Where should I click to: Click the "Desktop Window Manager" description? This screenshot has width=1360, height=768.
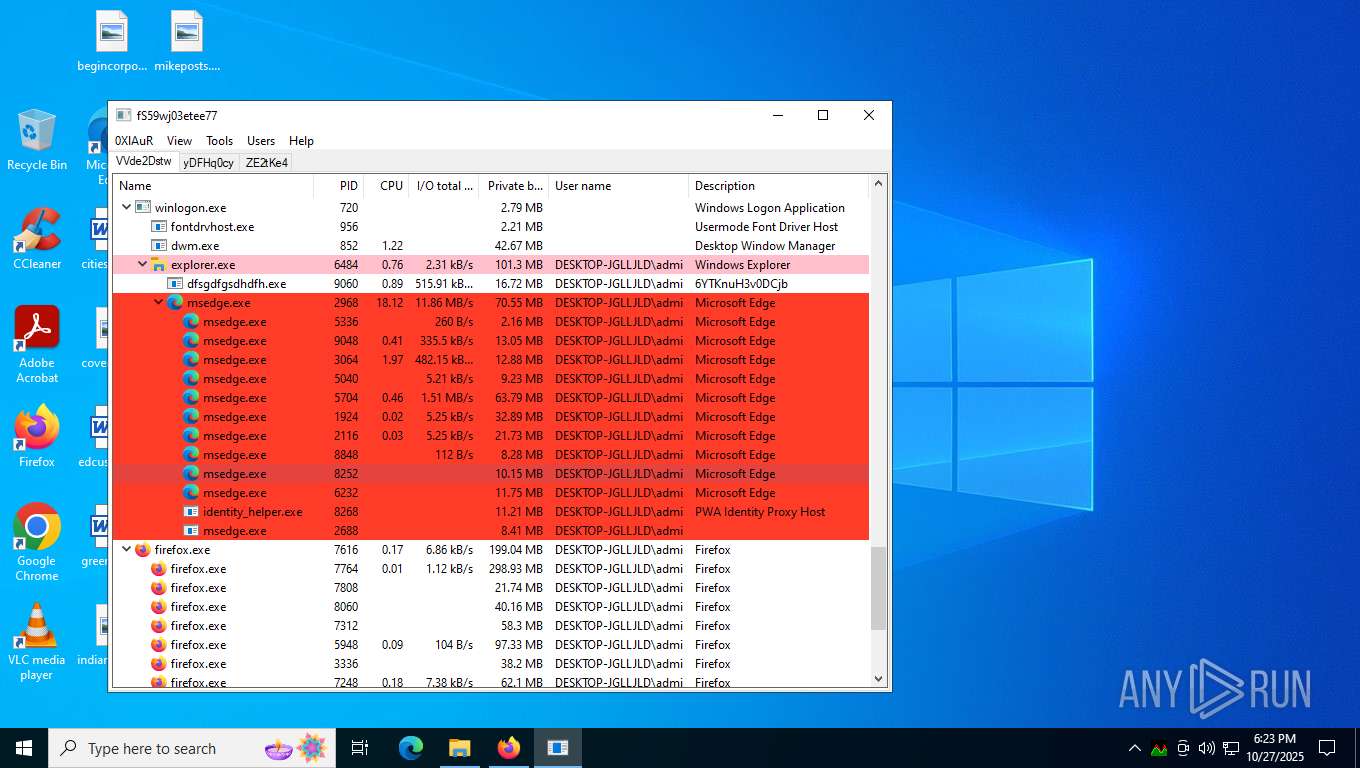pos(765,246)
